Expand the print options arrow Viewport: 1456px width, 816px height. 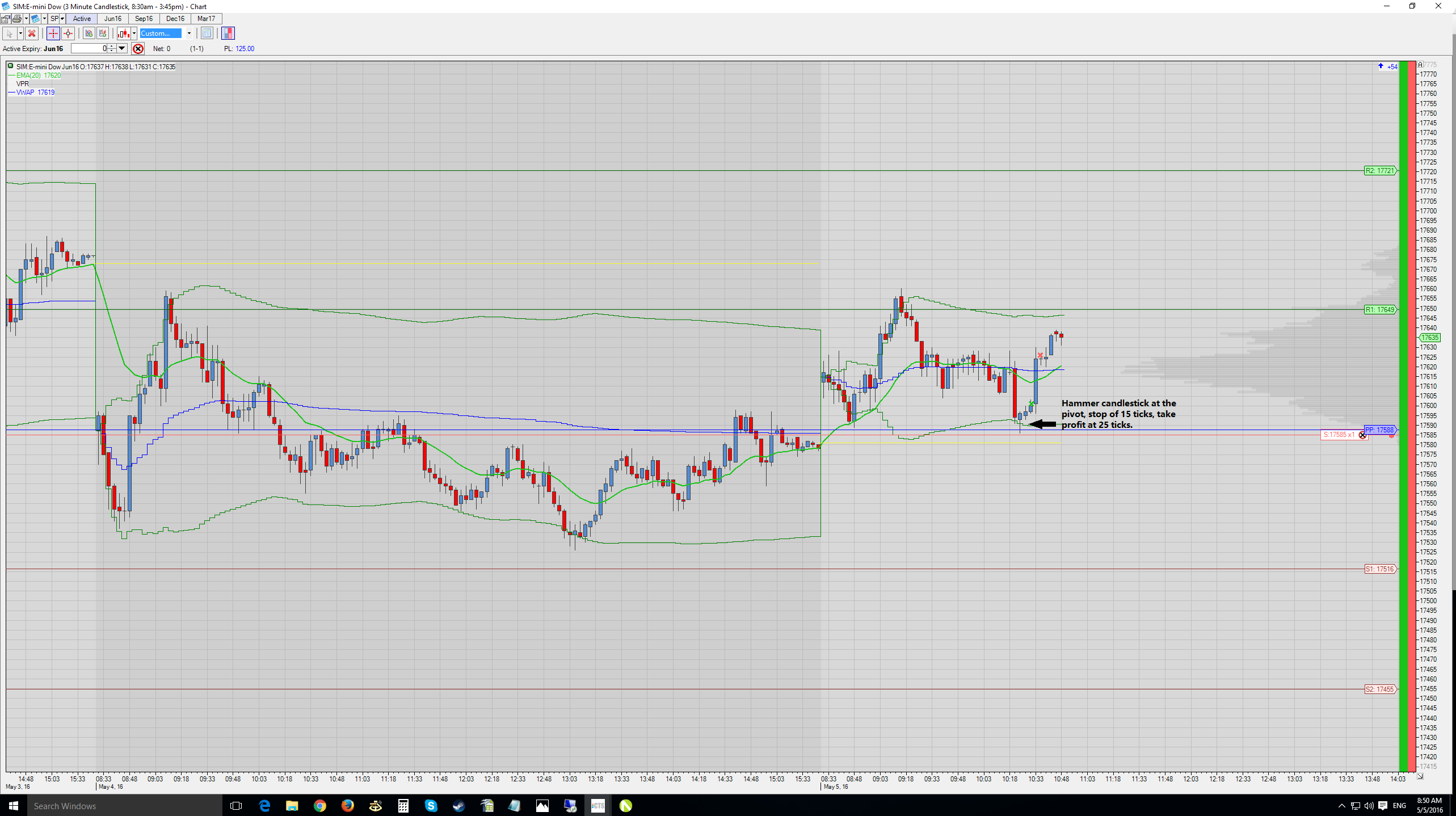tap(26, 19)
